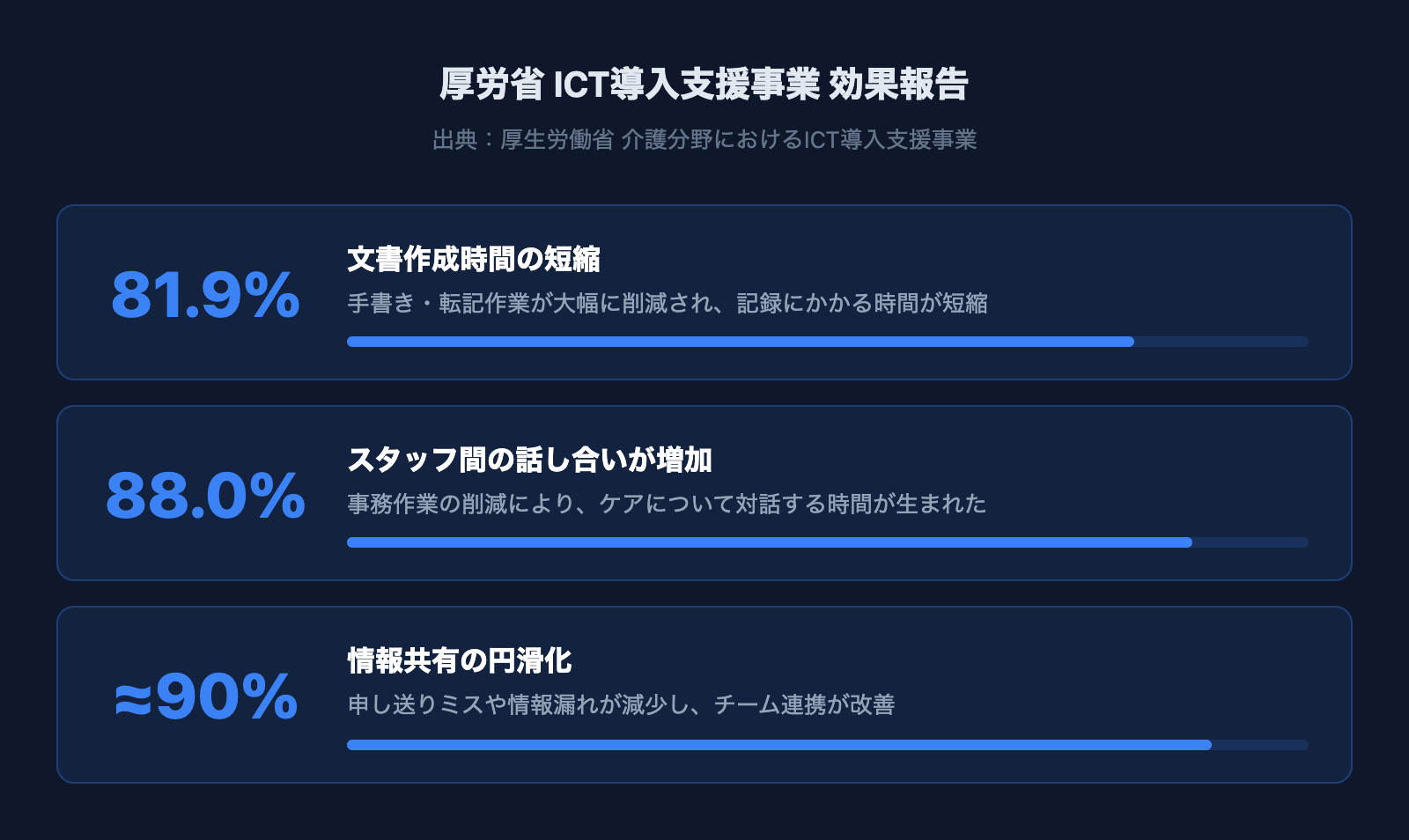This screenshot has height=840, width=1409.
Task: Click the heading スタッフ間の話し合いが増加
Action: (x=529, y=460)
